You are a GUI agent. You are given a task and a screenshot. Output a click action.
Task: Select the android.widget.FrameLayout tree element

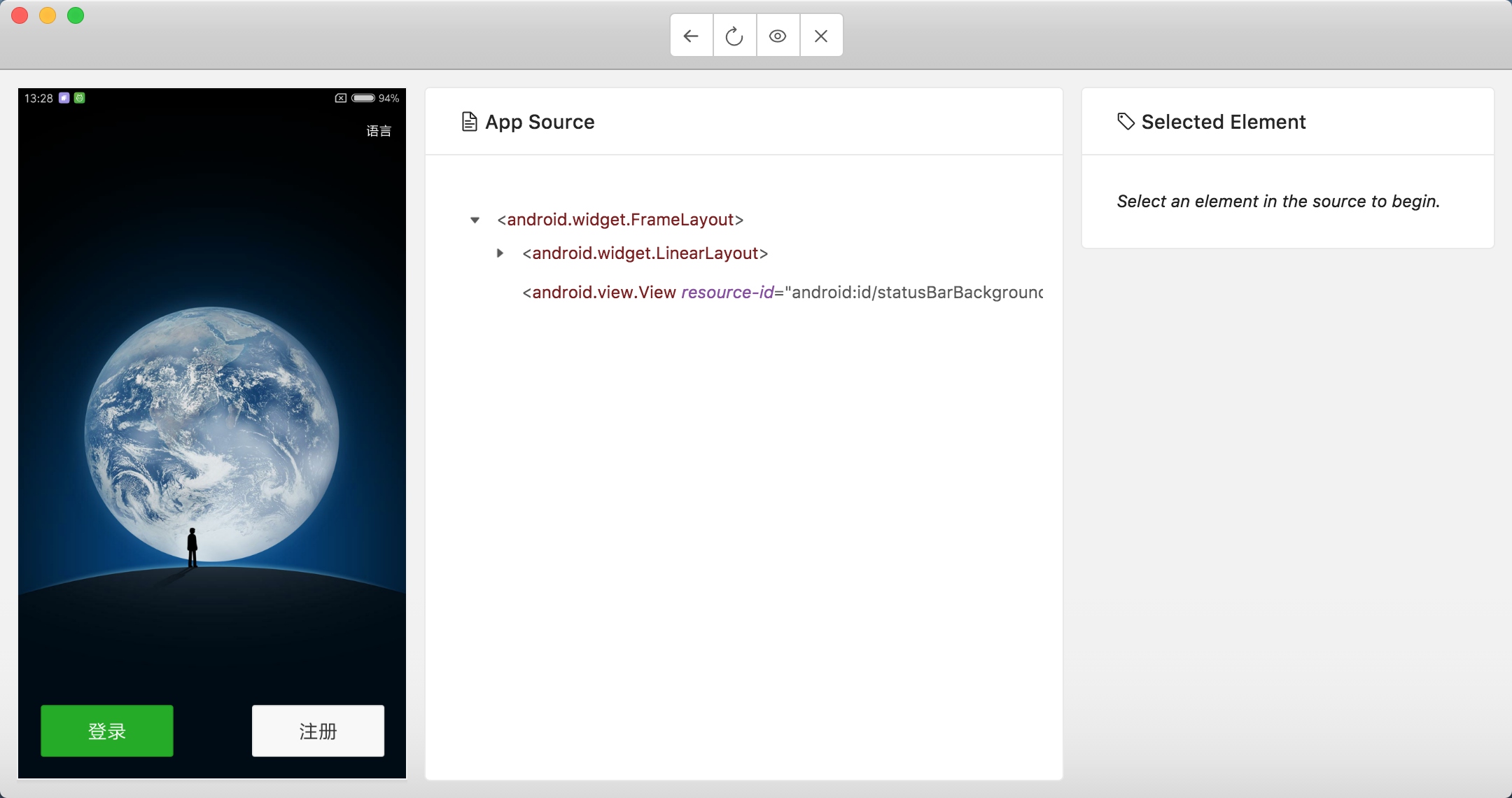619,220
